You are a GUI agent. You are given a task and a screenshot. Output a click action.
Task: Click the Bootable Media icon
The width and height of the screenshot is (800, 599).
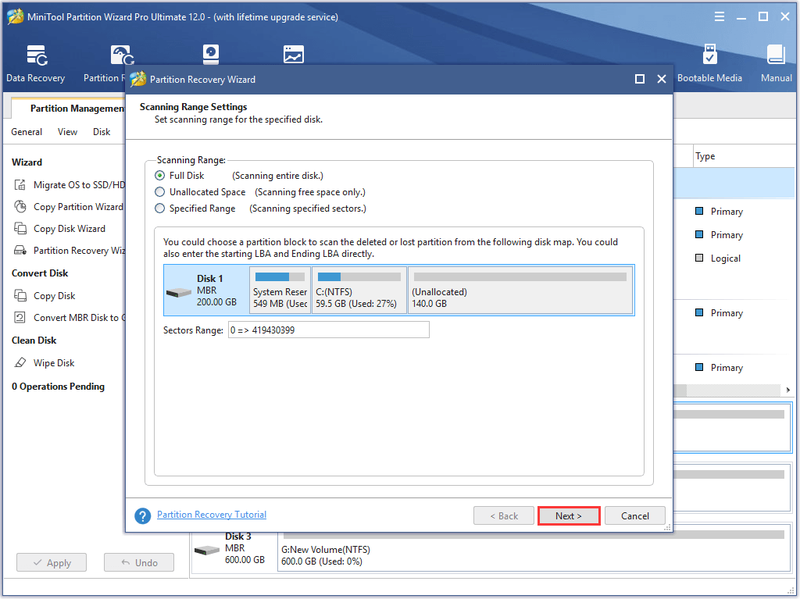tap(709, 55)
